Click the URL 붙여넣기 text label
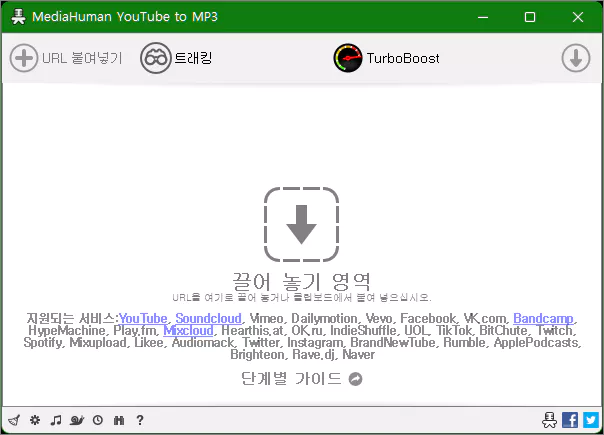This screenshot has width=604, height=435. coord(82,58)
